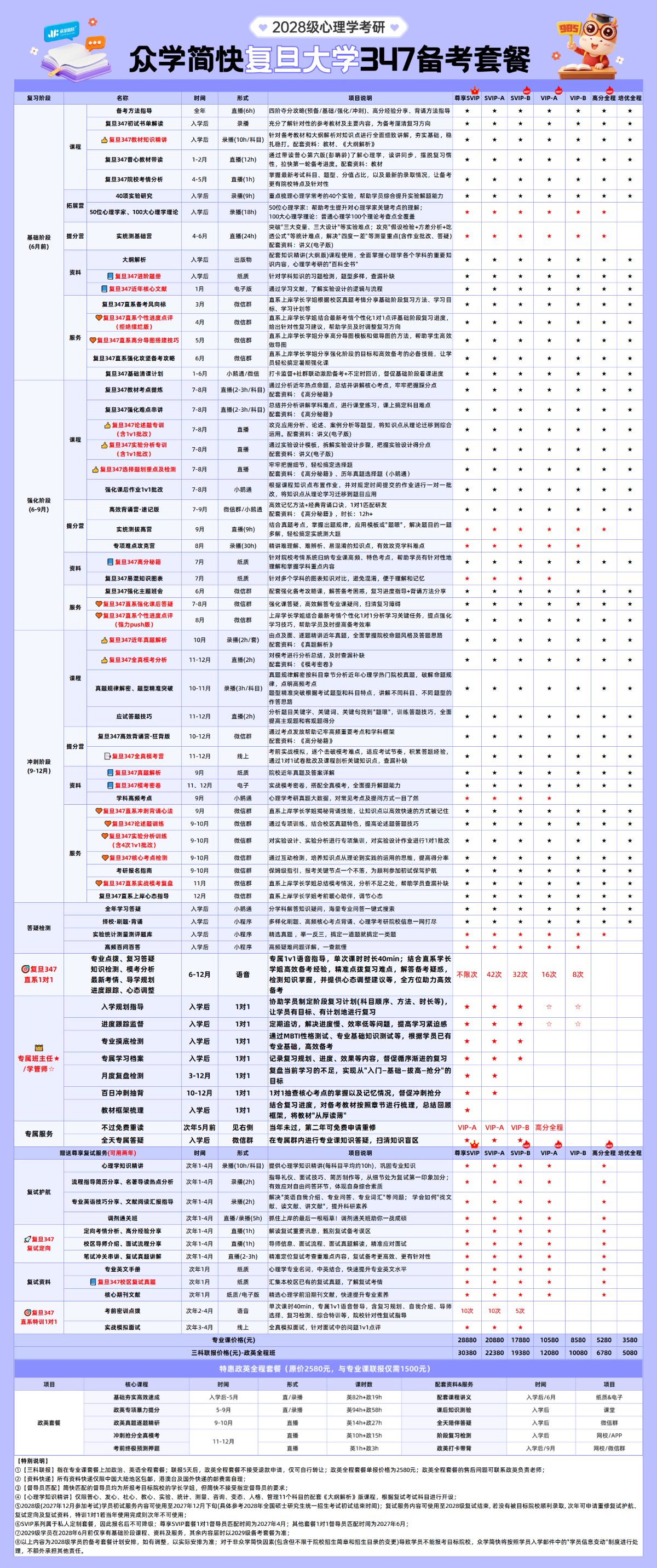Click the 政英打卡带背 service cell

454,1448
